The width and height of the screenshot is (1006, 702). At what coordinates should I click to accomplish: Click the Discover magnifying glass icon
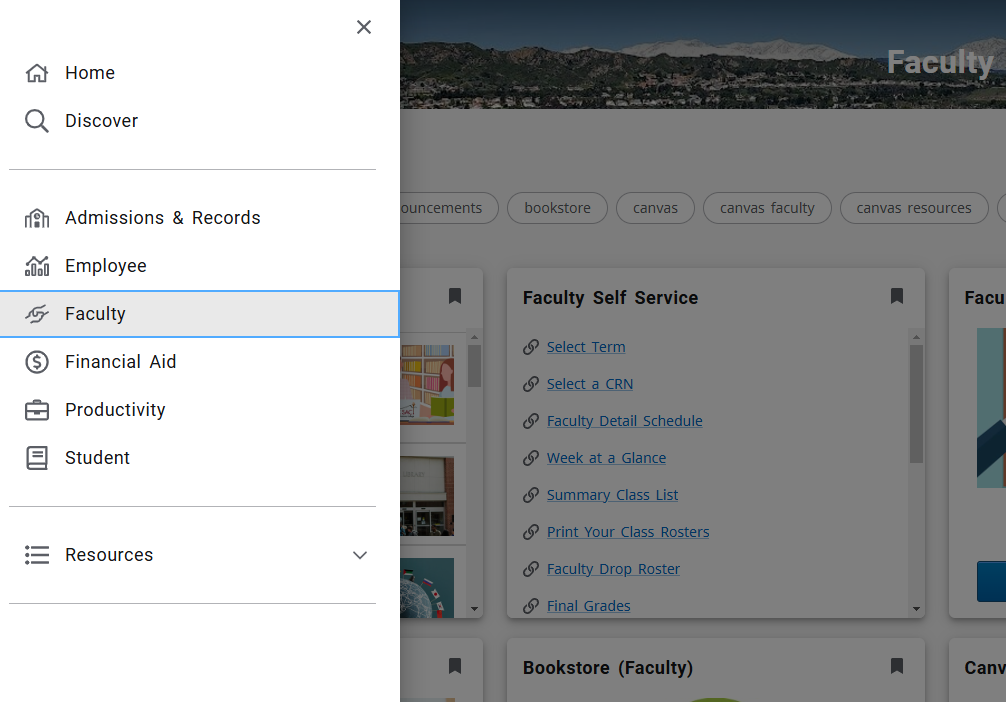point(37,121)
